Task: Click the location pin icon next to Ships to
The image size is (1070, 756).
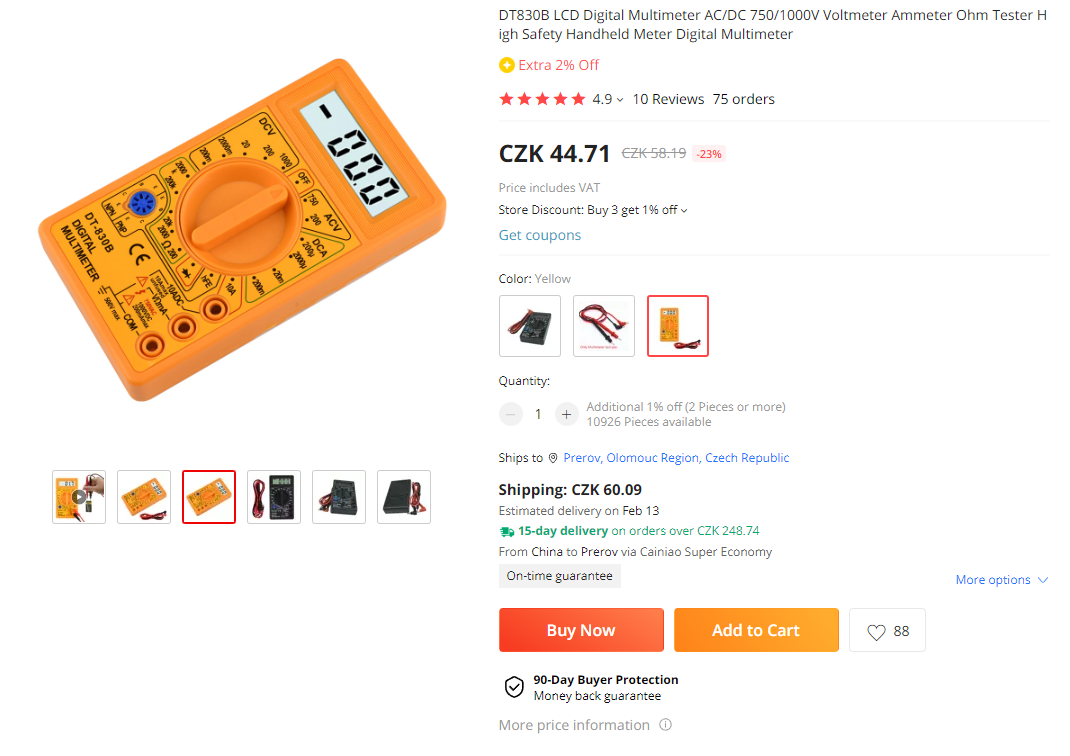Action: tap(553, 458)
